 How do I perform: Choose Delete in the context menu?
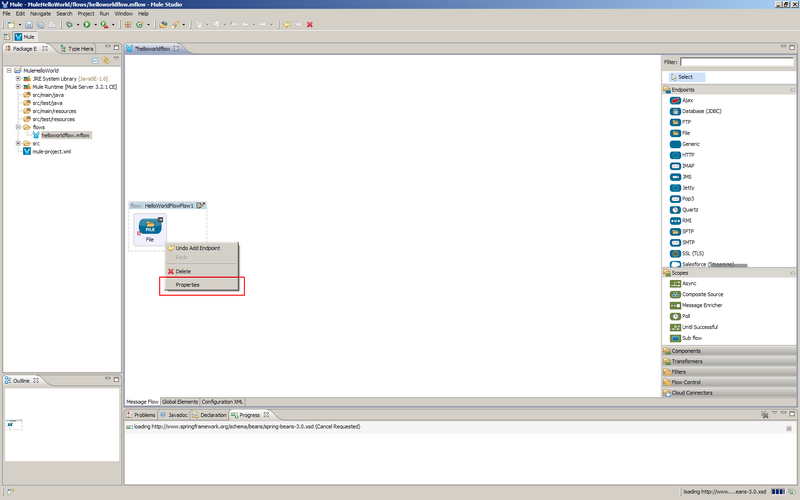click(202, 271)
